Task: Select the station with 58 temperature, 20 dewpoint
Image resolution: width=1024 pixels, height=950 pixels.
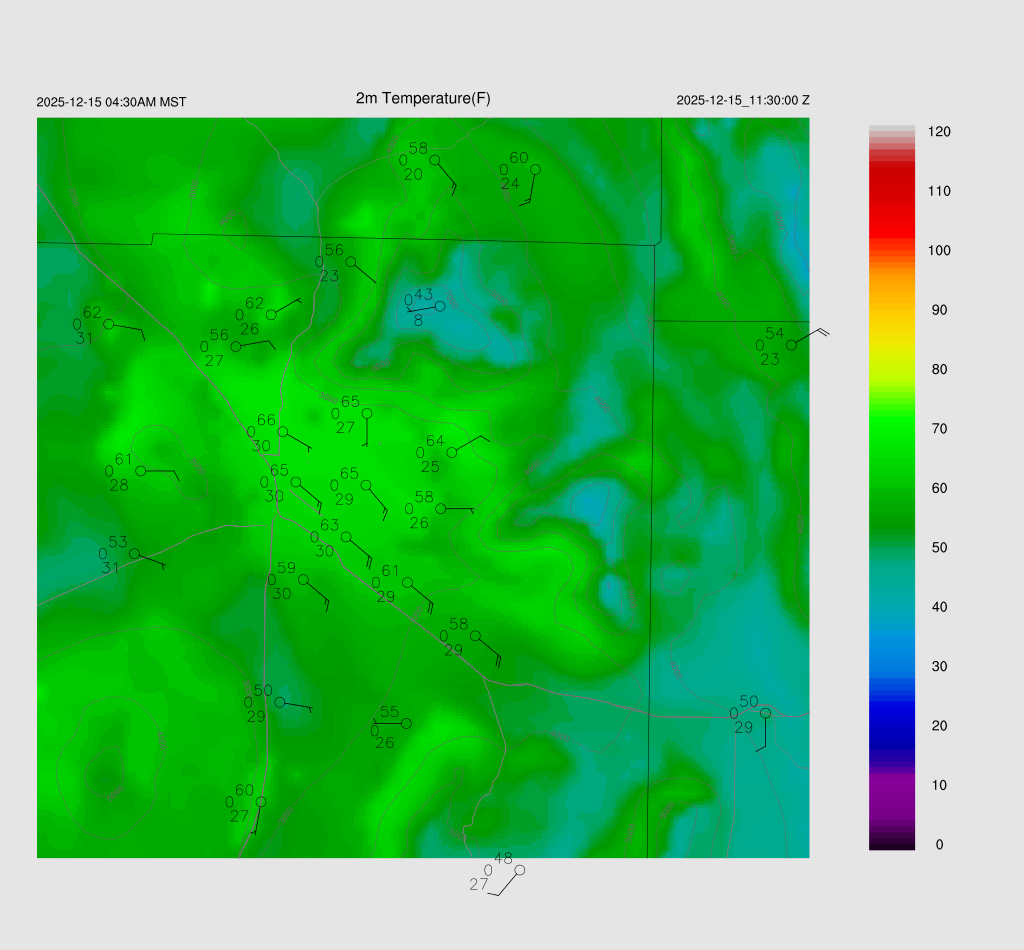Action: pyautogui.click(x=435, y=160)
